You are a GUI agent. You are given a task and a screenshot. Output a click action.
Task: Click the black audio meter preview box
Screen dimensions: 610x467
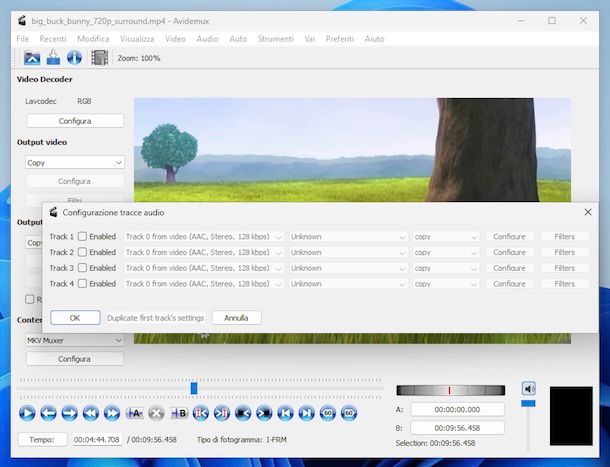pyautogui.click(x=571, y=416)
